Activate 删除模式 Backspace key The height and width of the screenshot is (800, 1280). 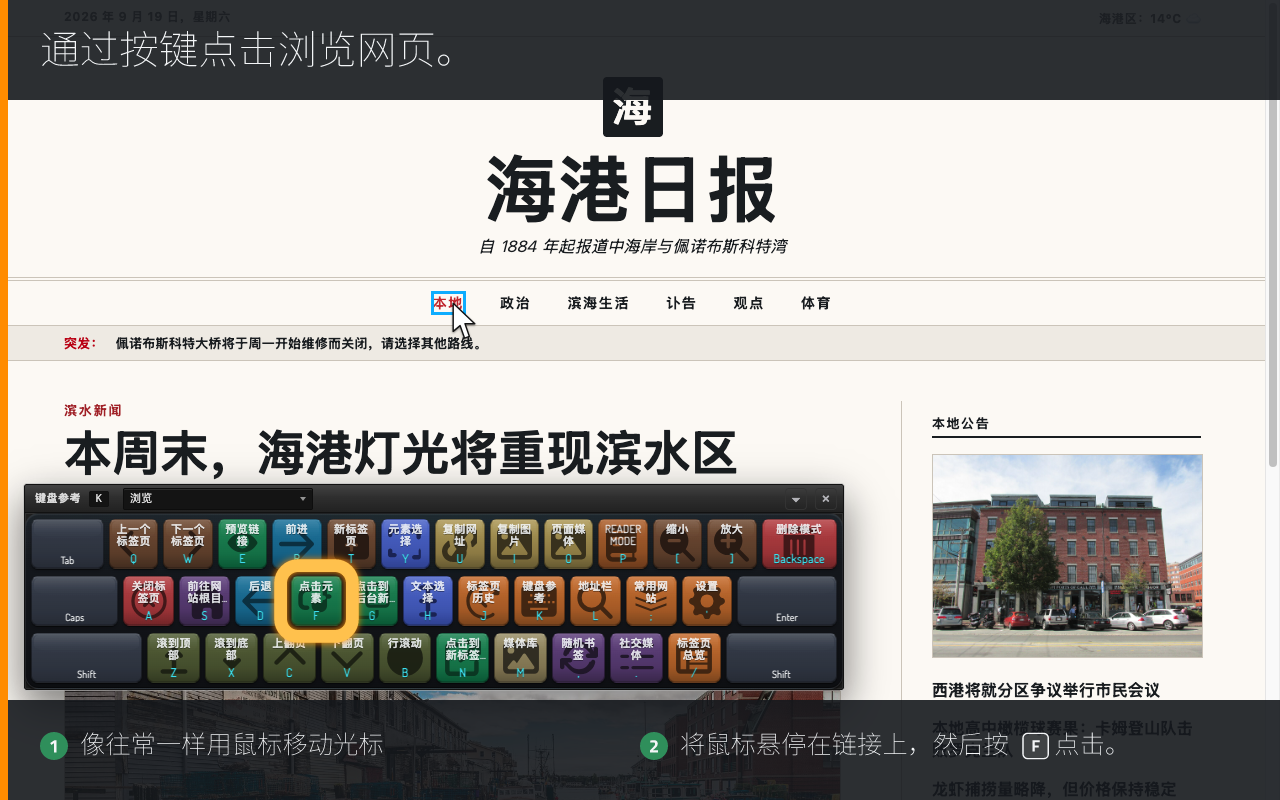[x=799, y=544]
